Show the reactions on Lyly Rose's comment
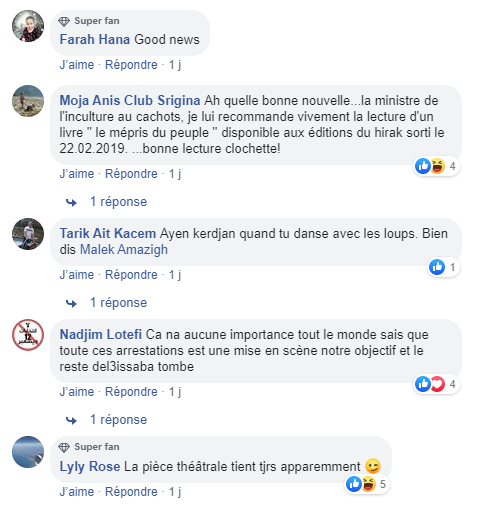The image size is (495, 510). (x=367, y=484)
